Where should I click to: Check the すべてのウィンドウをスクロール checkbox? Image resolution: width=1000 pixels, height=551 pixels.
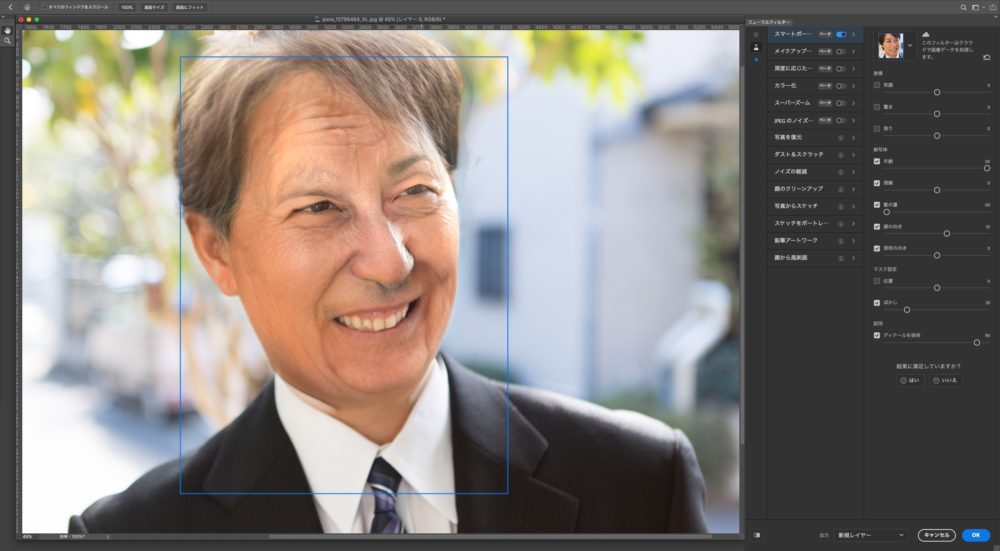click(45, 7)
